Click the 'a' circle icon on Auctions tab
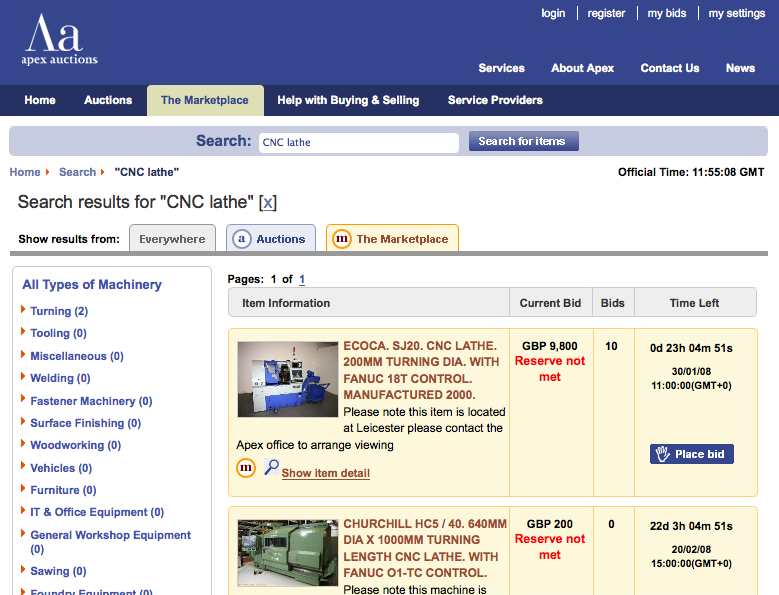The image size is (779, 595). [x=242, y=239]
